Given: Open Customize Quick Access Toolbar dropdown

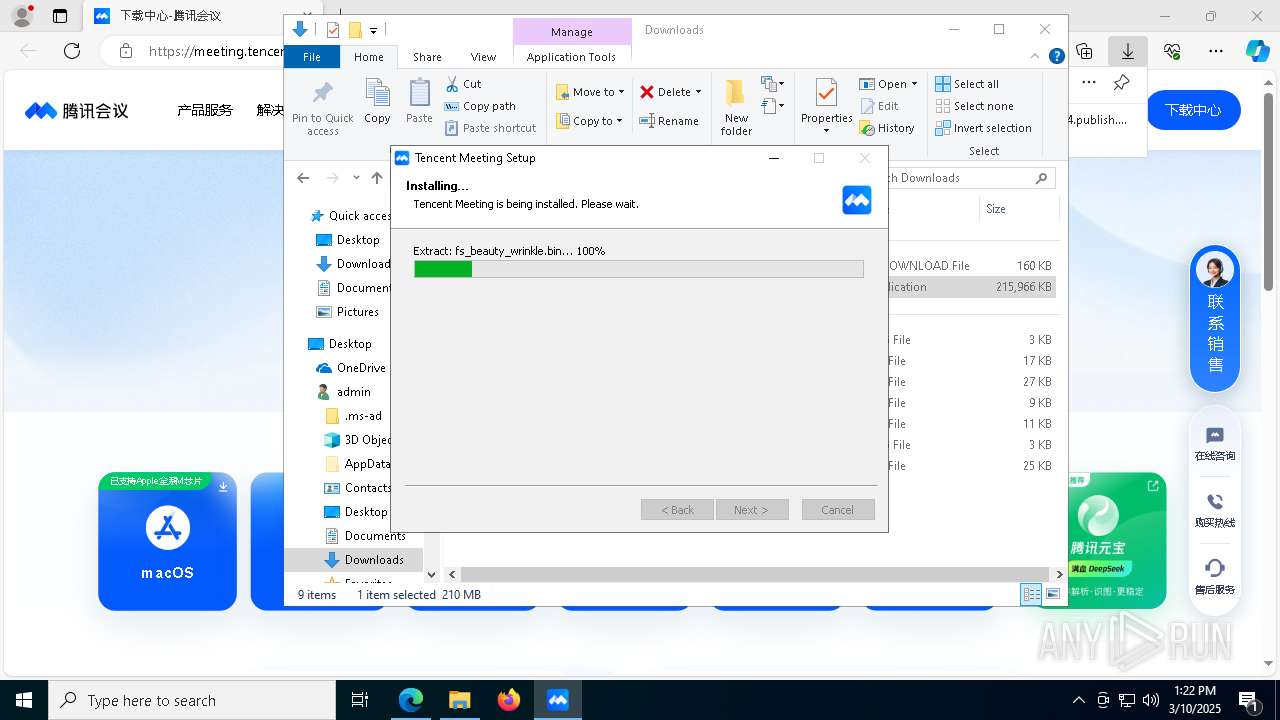Looking at the screenshot, I should (373, 31).
